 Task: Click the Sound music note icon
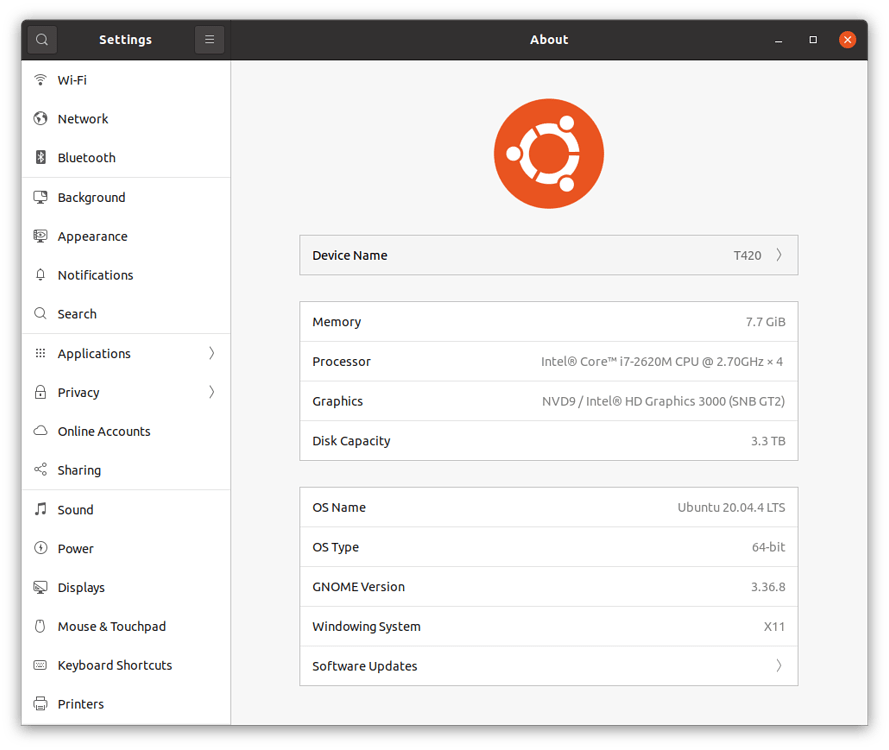41,509
